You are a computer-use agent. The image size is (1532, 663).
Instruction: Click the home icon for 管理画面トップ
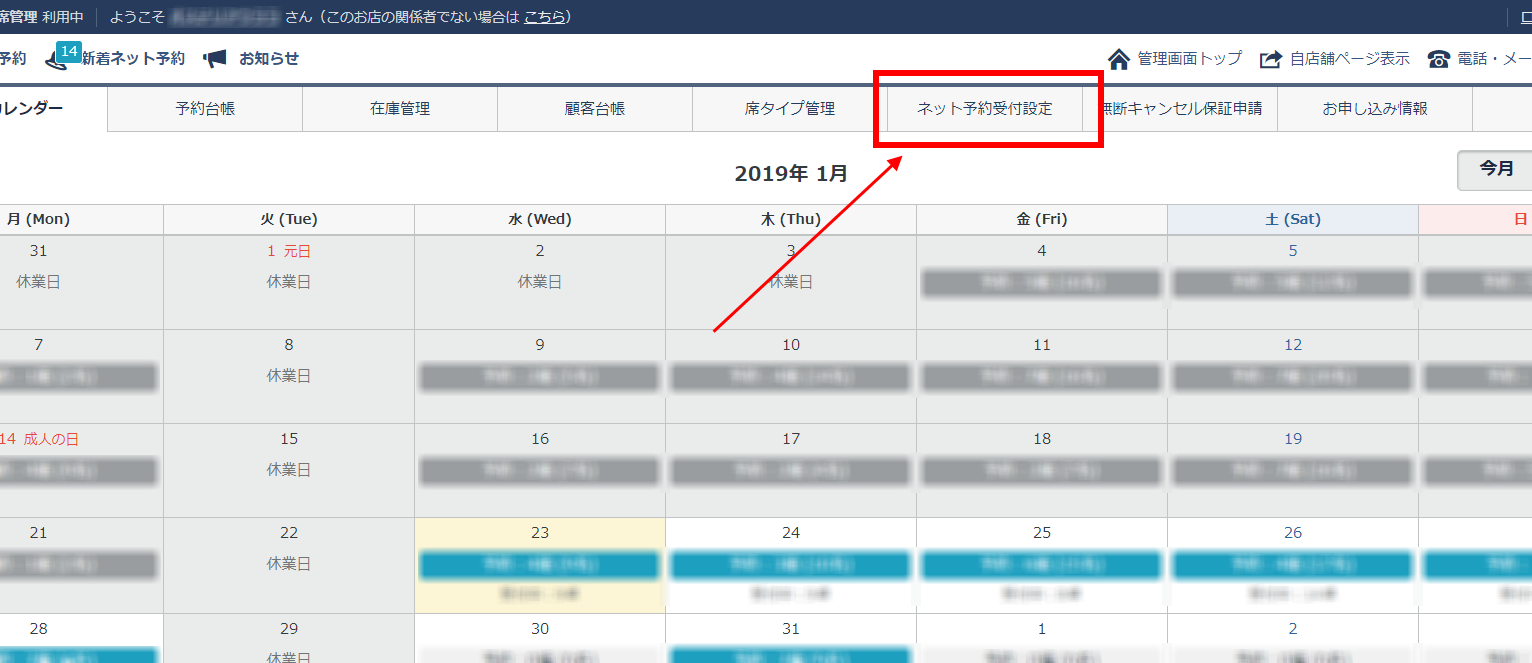1119,59
